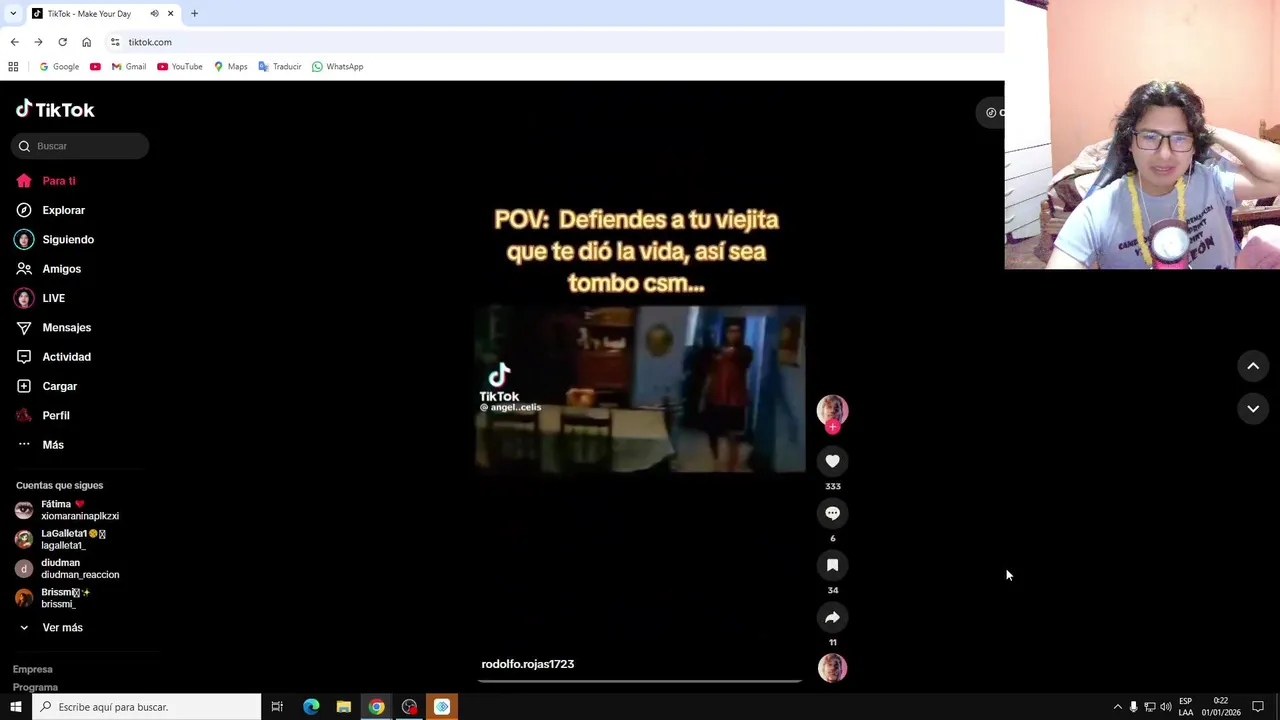Open followed account brissmi_
Screen dimensions: 1280x720
[80, 598]
